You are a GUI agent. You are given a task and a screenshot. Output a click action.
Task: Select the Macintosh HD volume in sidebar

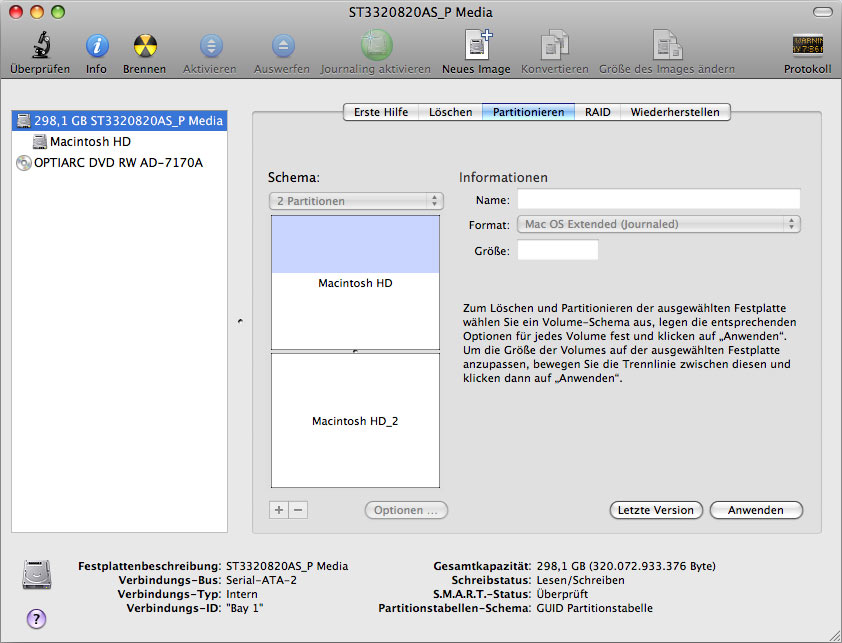point(119,141)
